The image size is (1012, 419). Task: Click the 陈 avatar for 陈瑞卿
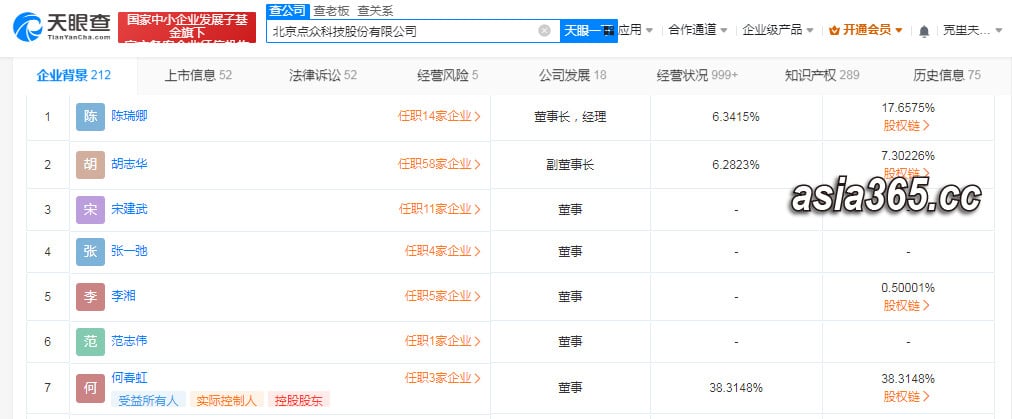coord(90,117)
